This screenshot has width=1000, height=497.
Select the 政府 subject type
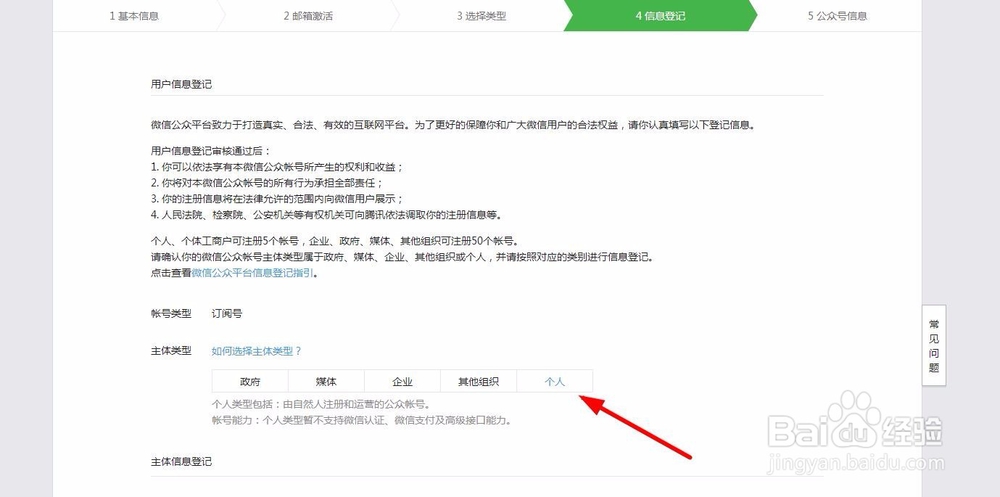(x=250, y=382)
